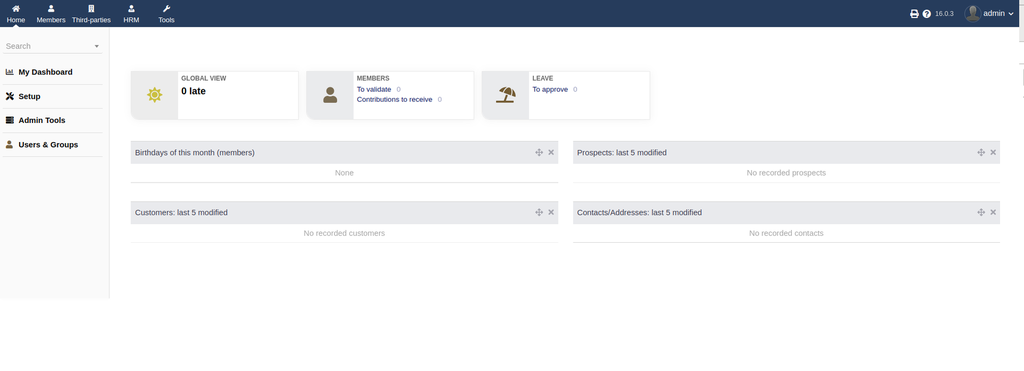This screenshot has height=371, width=1024.
Task: Open the Members module icon
Action: coord(51,8)
